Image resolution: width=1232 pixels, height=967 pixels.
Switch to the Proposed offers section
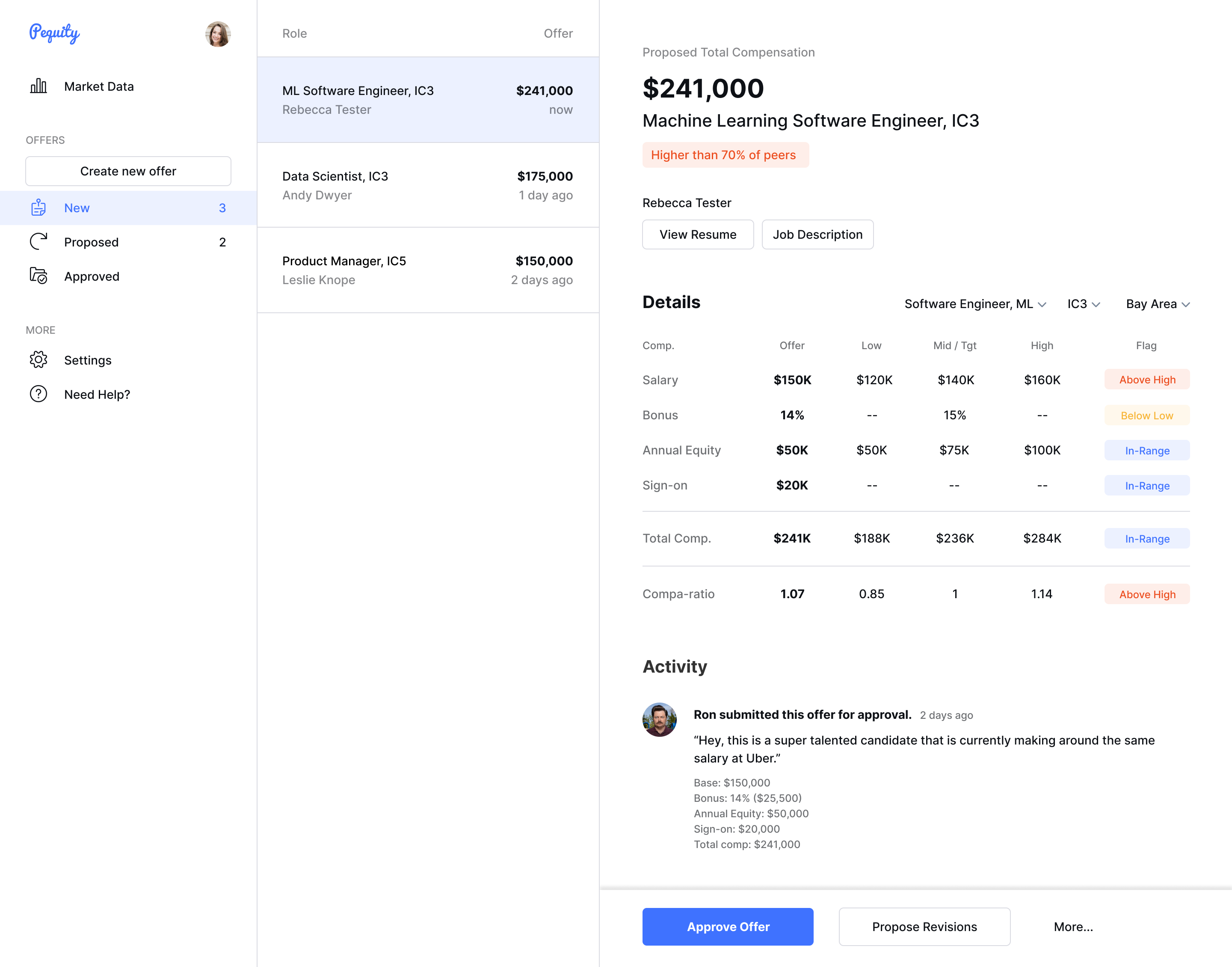point(92,242)
